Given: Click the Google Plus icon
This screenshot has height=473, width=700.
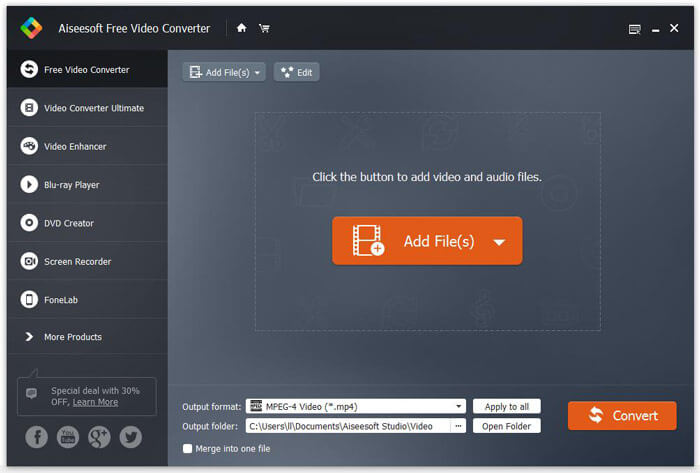Looking at the screenshot, I should coord(99,436).
